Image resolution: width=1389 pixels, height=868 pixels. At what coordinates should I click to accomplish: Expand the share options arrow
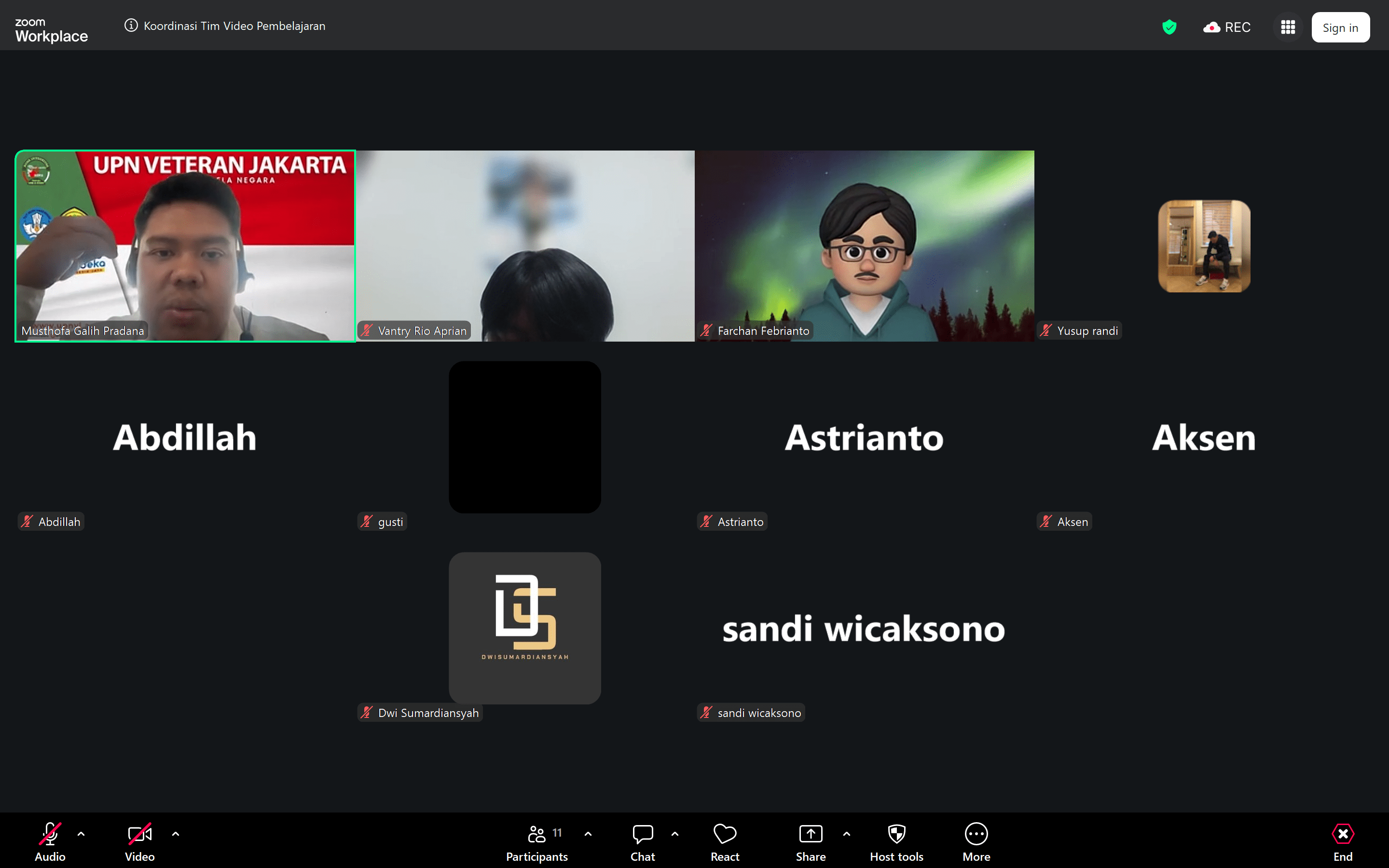pos(847,834)
